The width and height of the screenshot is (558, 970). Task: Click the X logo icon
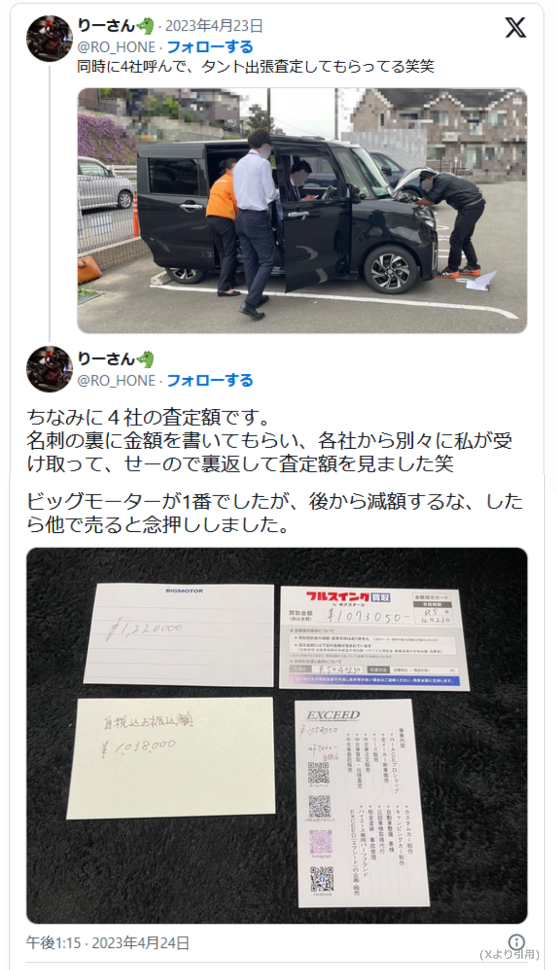click(515, 28)
